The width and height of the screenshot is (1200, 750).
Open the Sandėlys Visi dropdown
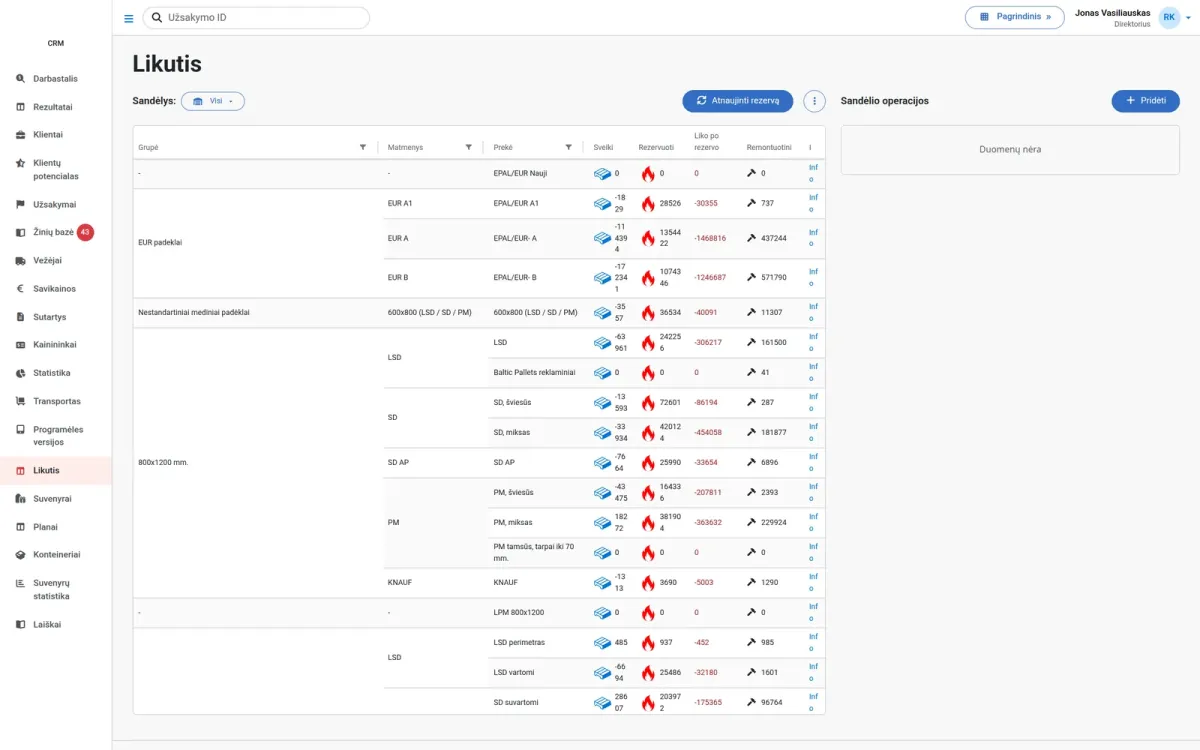[x=213, y=101]
